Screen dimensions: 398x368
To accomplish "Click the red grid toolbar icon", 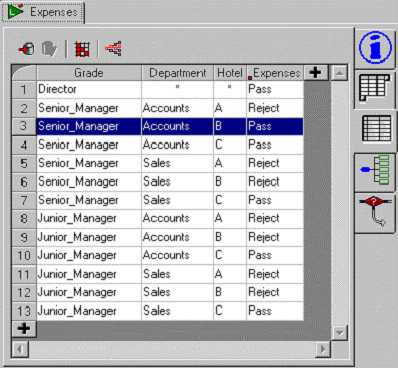I will point(82,49).
